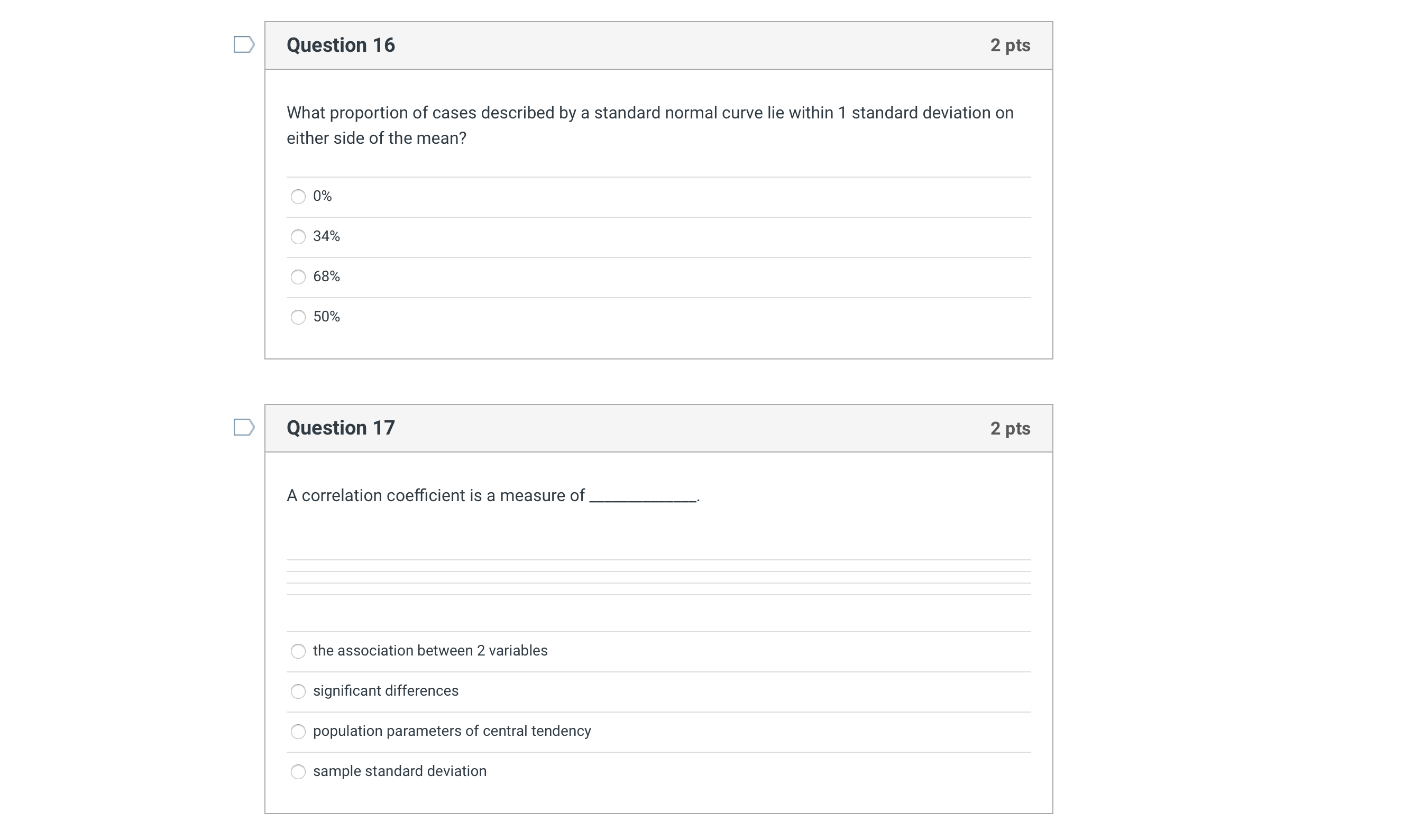Click the Question 16 header title
Screen dimensions: 1404x840
tap(340, 45)
